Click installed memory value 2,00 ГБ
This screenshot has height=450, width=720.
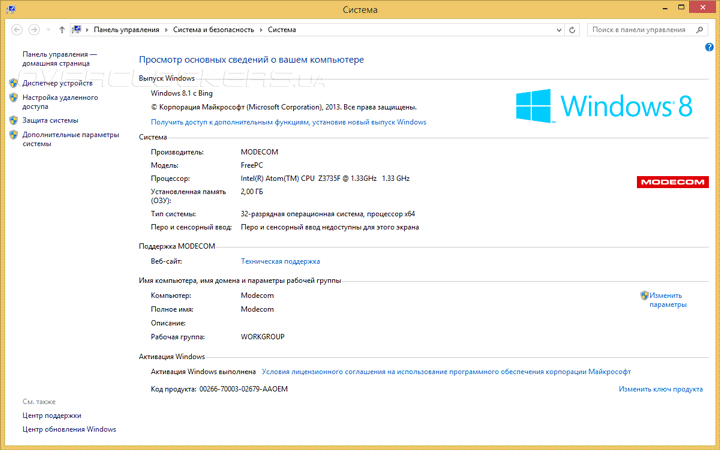(x=252, y=191)
